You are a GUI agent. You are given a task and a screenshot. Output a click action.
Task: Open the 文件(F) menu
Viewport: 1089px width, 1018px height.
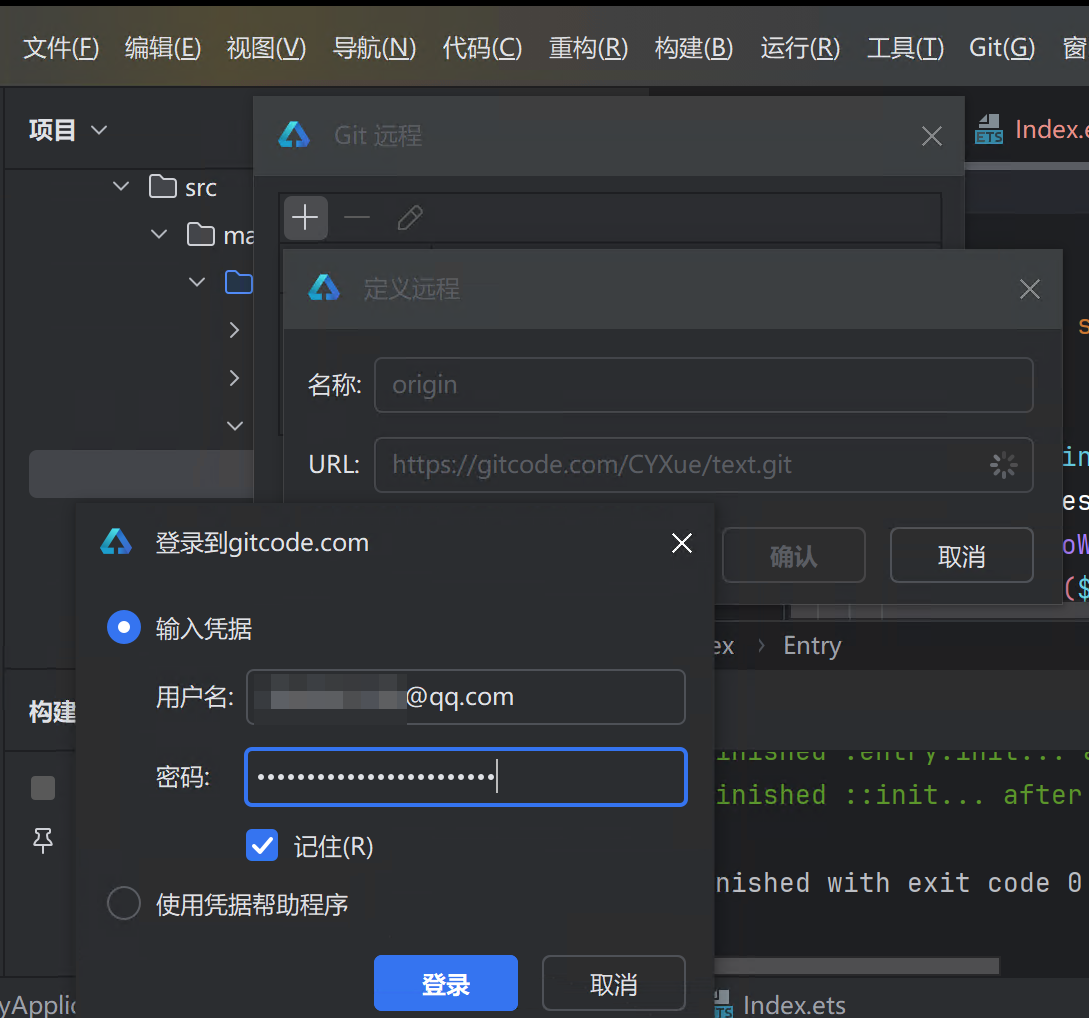click(x=61, y=48)
